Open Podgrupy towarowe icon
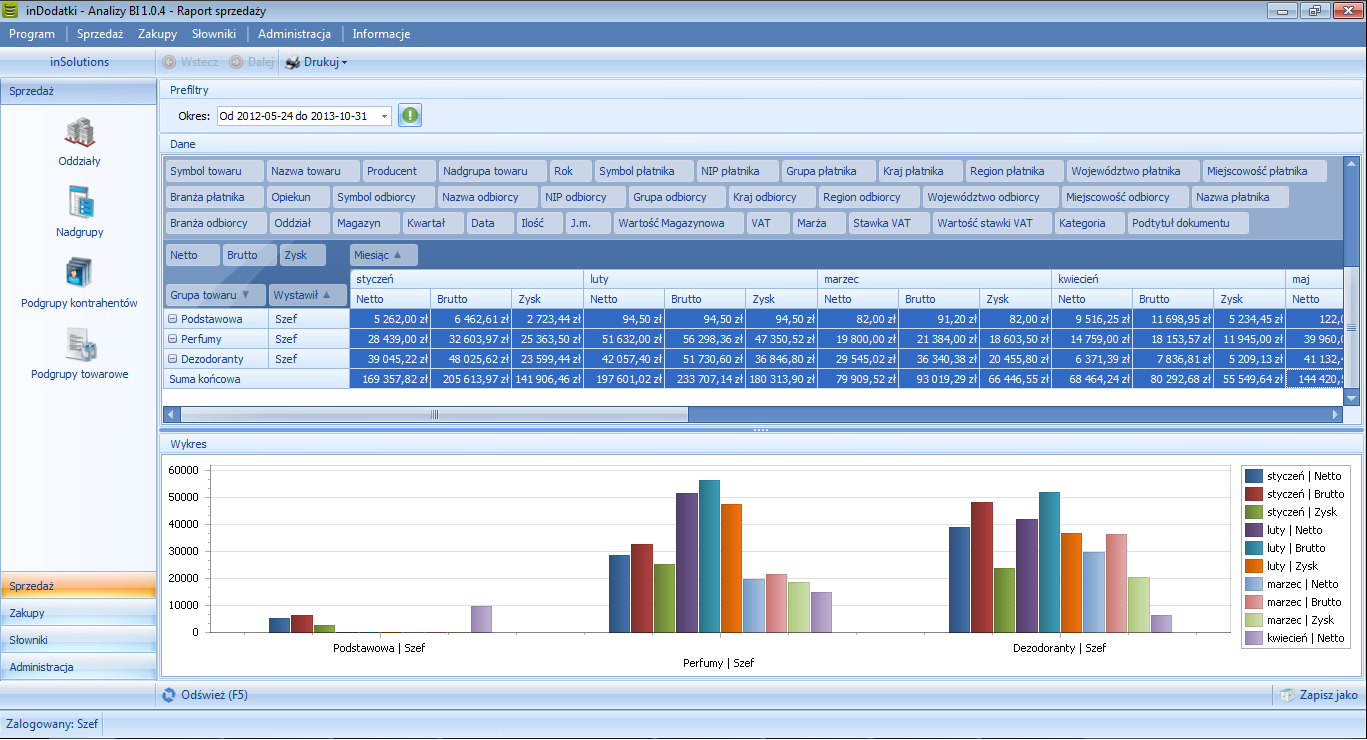Viewport: 1367px width, 740px height. click(79, 345)
